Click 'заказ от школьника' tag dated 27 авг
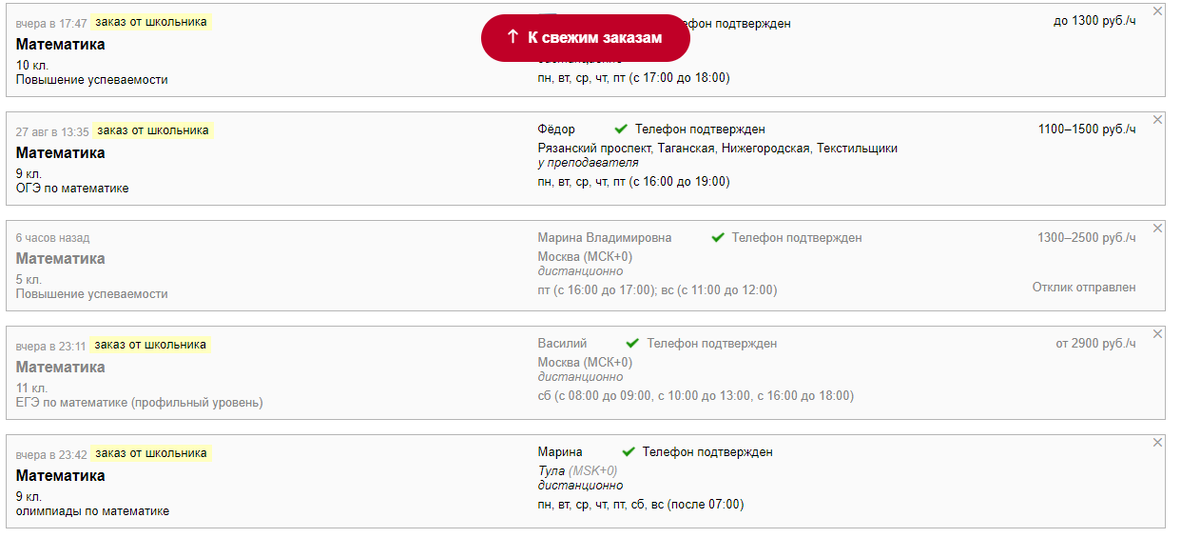 point(153,130)
